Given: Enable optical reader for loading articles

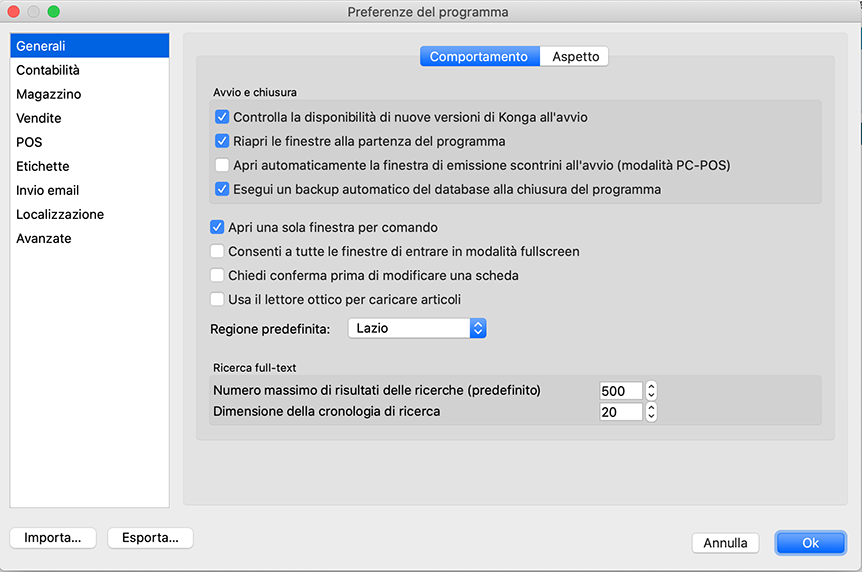Looking at the screenshot, I should 217,299.
